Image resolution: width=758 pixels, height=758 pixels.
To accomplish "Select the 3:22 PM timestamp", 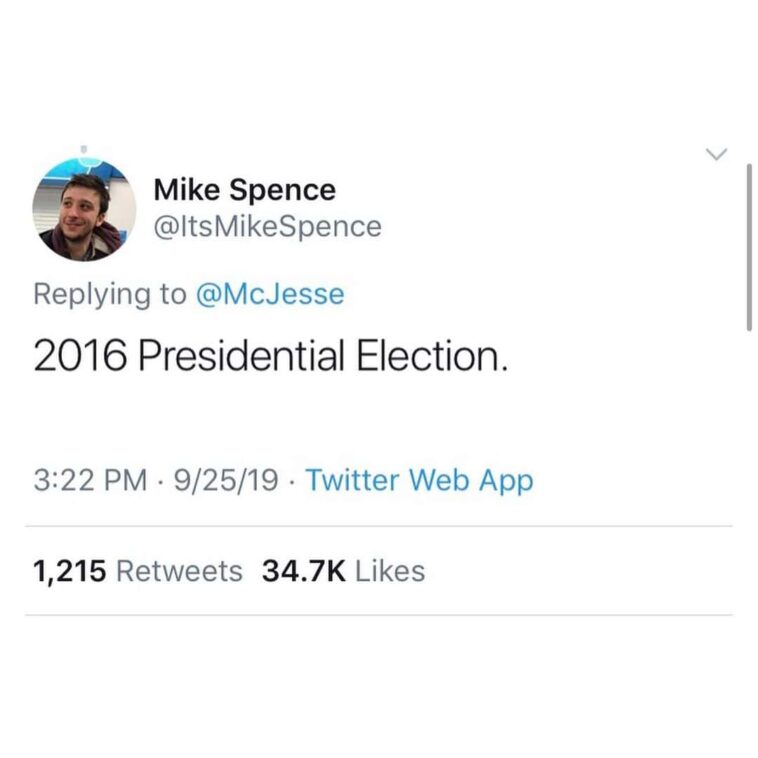I will click(x=90, y=480).
